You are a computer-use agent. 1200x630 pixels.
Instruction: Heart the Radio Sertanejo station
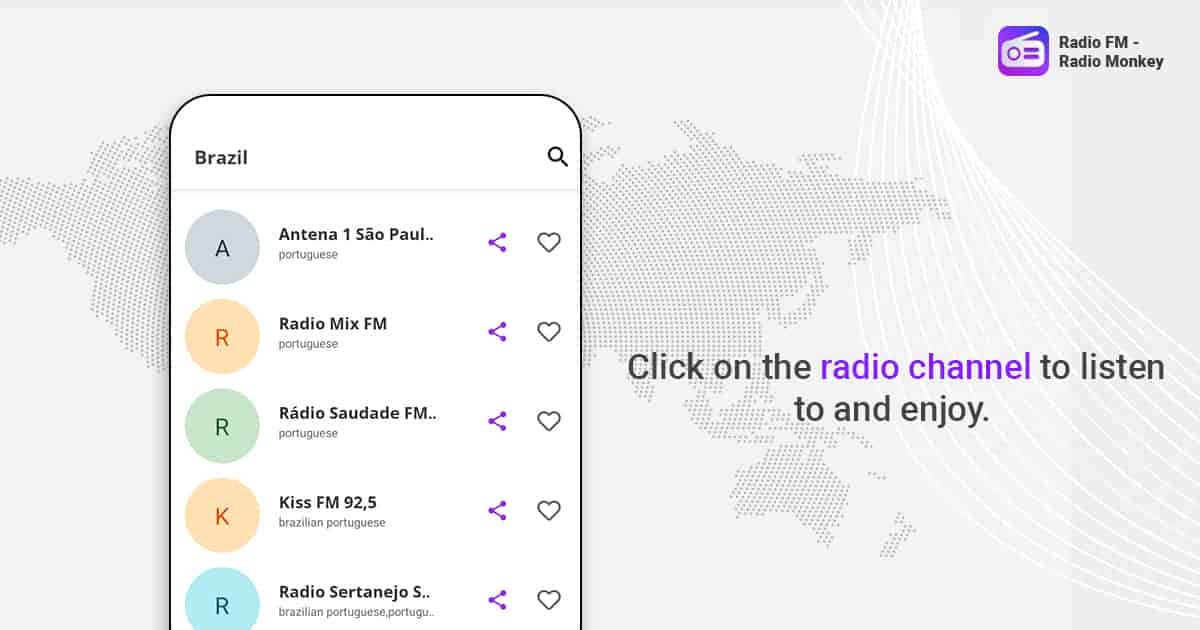tap(549, 600)
